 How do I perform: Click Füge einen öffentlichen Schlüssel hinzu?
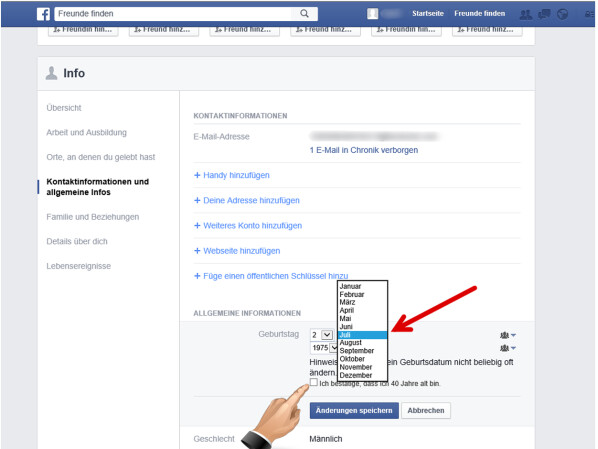pos(271,276)
